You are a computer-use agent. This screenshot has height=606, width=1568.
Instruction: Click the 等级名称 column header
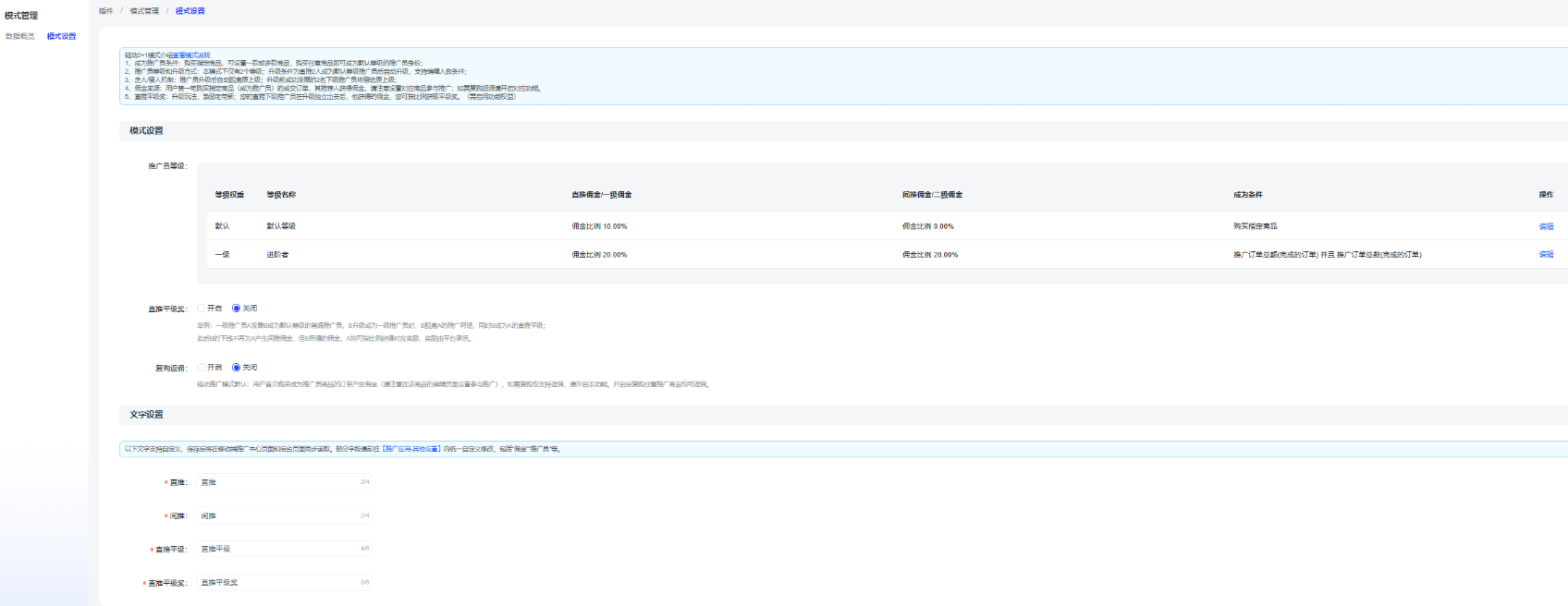pyautogui.click(x=281, y=195)
